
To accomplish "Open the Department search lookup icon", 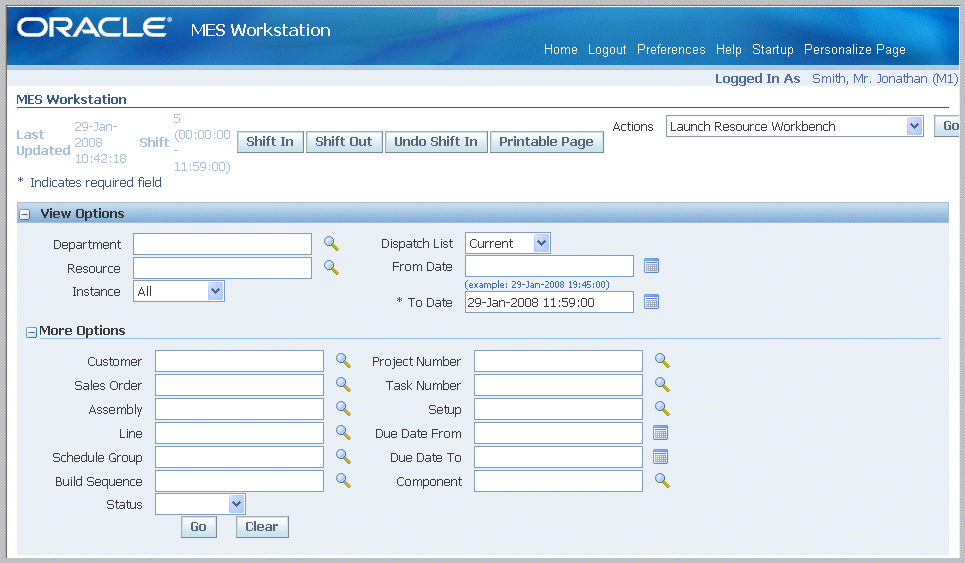I will 332,244.
